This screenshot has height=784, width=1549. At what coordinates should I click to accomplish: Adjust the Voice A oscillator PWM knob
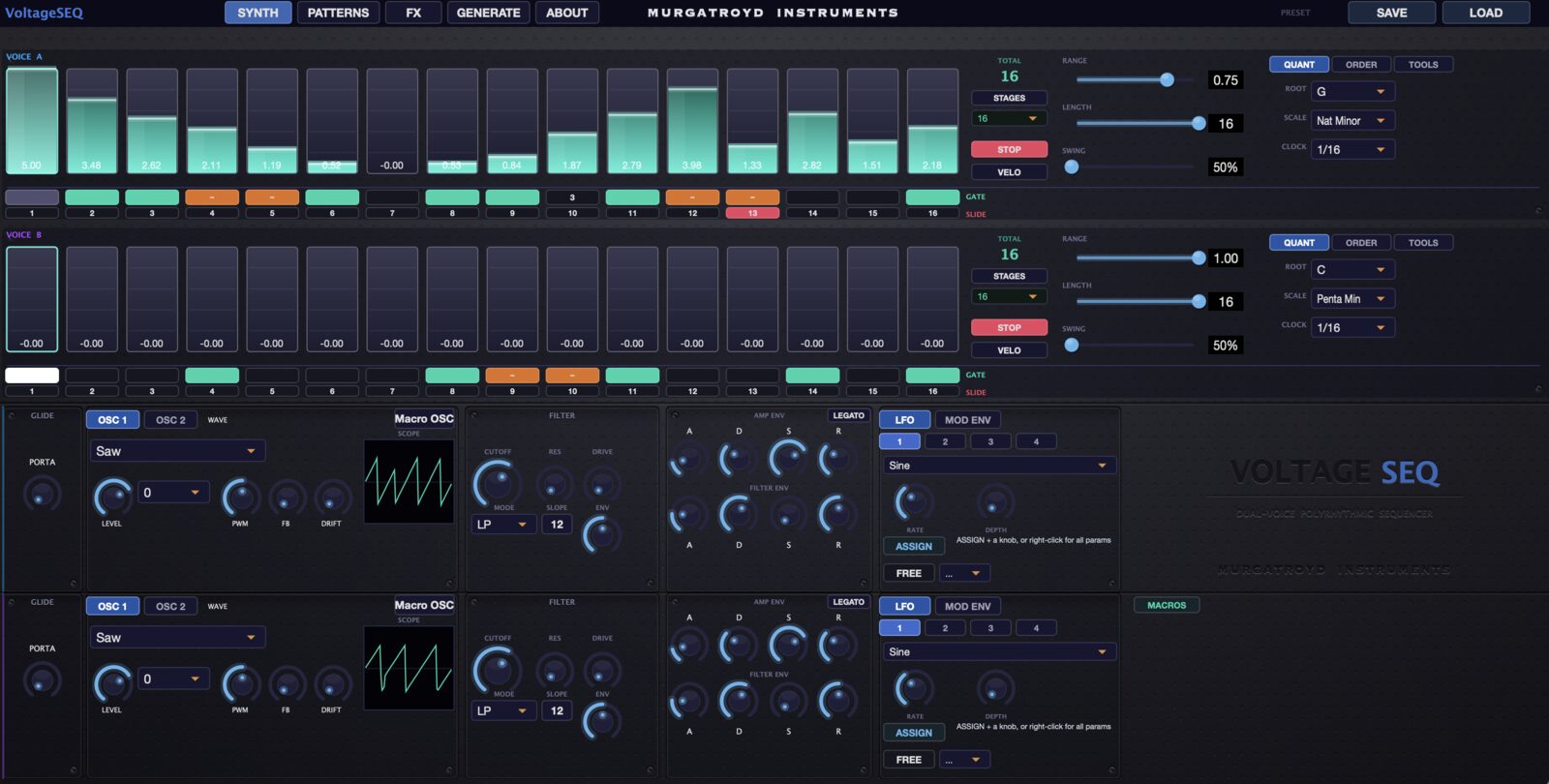pos(240,497)
